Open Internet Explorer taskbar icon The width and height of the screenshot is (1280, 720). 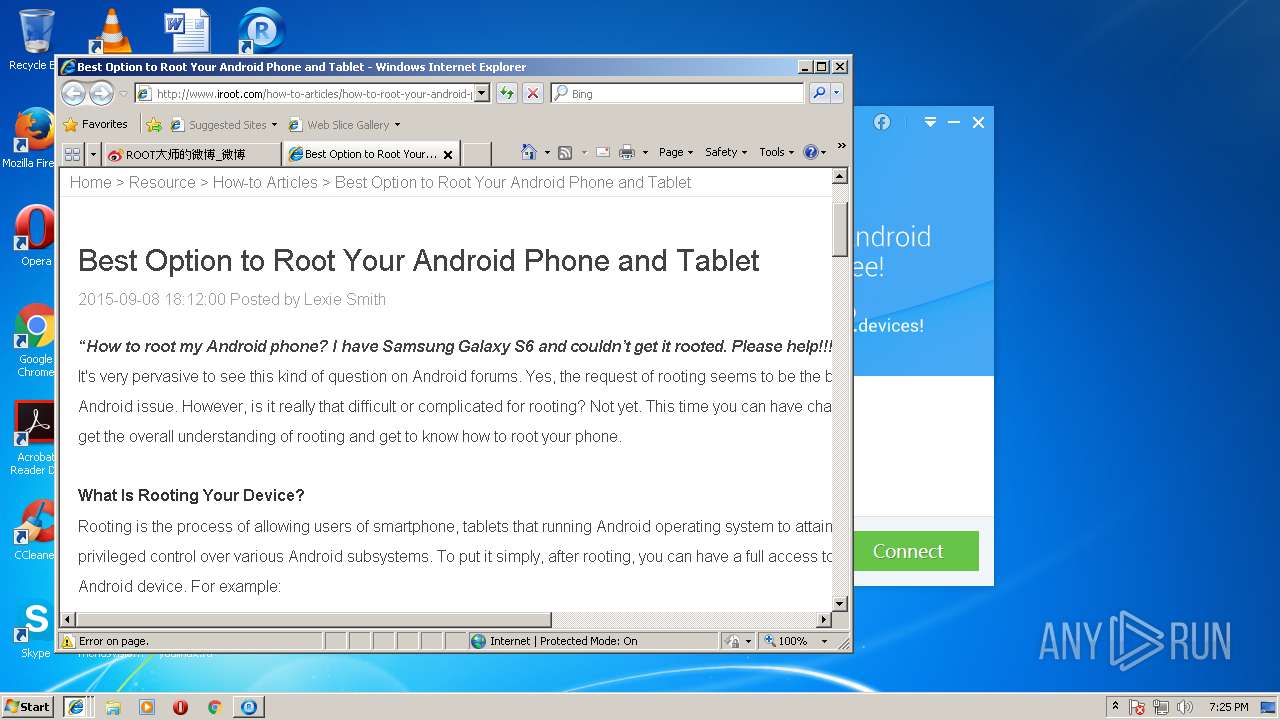tap(76, 706)
